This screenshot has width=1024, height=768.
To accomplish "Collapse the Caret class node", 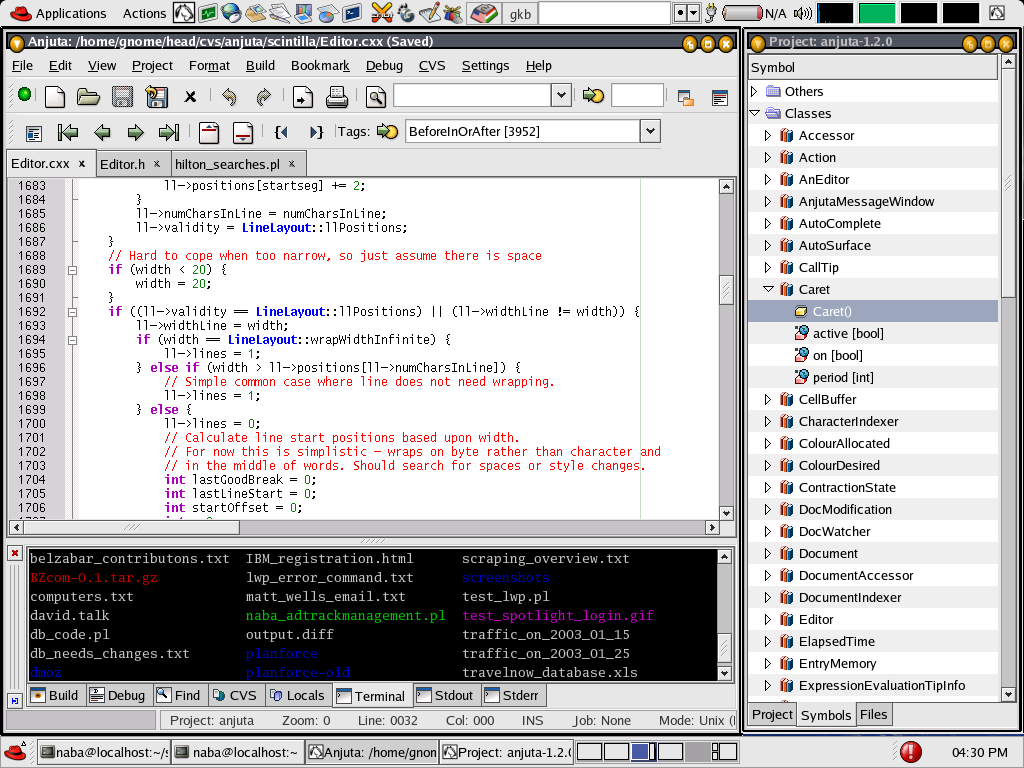I will coord(768,289).
